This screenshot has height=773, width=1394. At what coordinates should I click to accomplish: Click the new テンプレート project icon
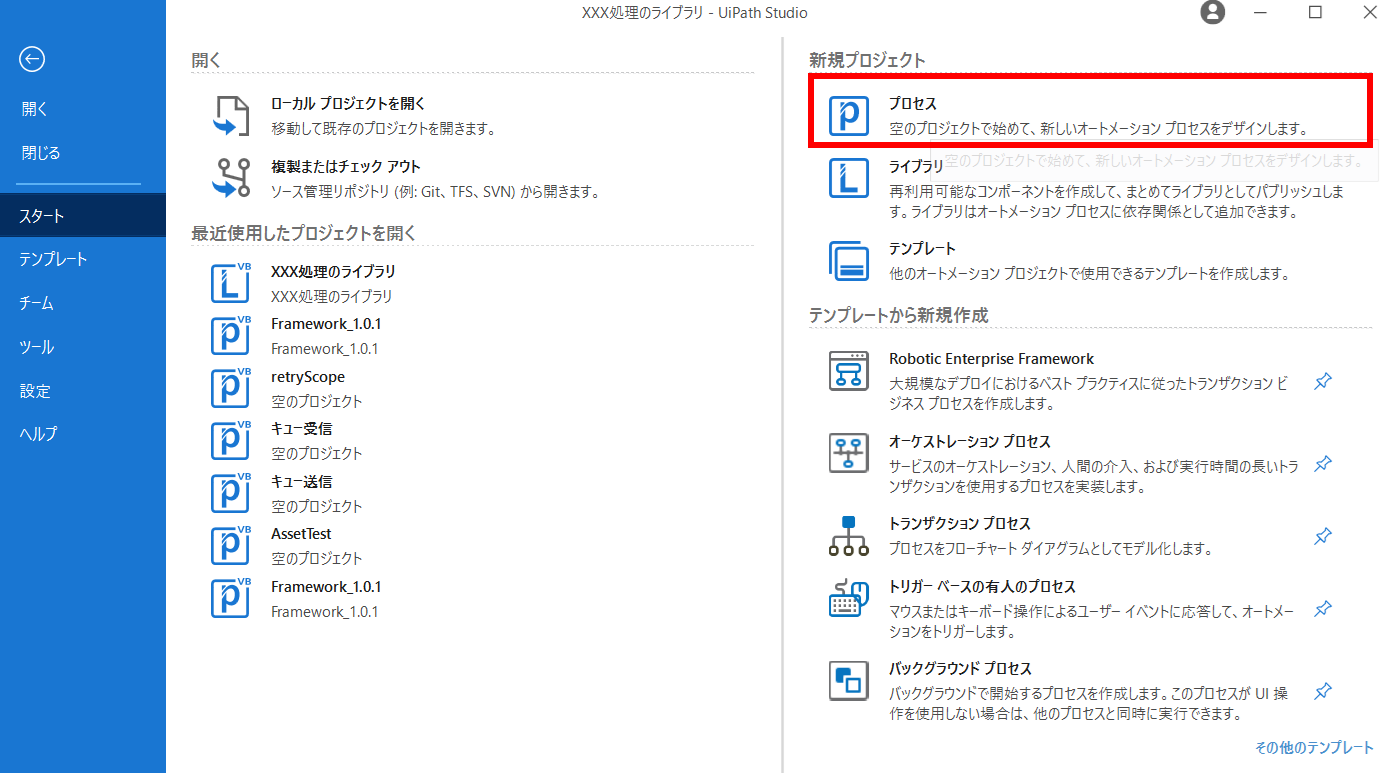point(849,260)
